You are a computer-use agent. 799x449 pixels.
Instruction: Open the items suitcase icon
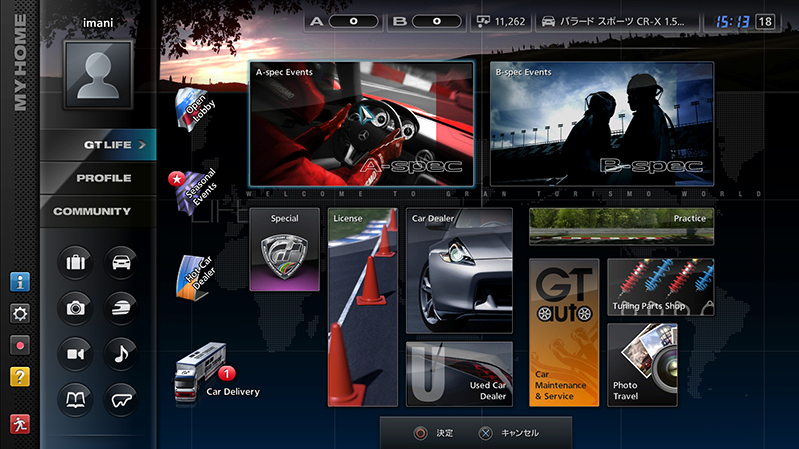(75, 262)
